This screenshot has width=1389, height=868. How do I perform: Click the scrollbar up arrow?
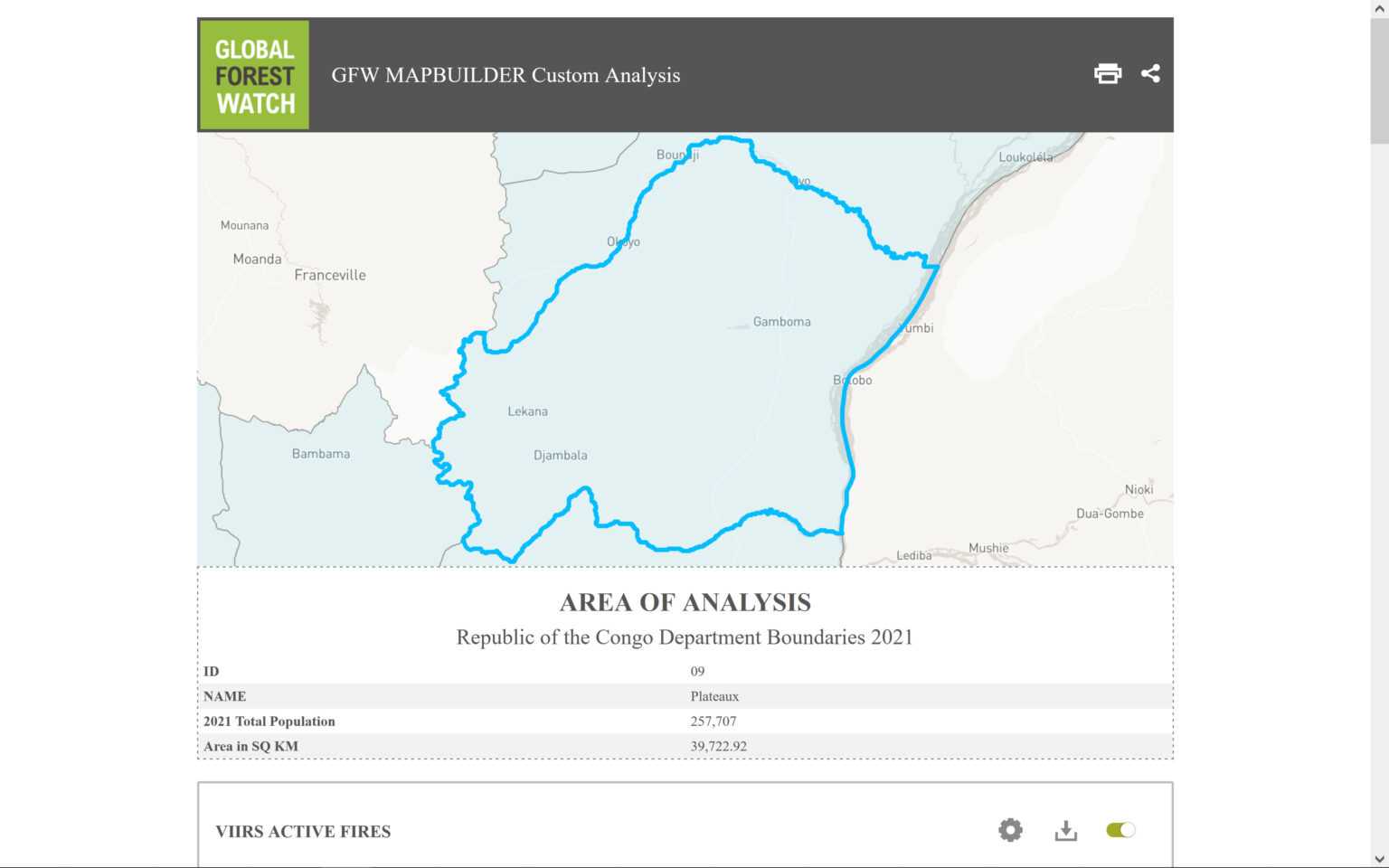coord(1382,7)
